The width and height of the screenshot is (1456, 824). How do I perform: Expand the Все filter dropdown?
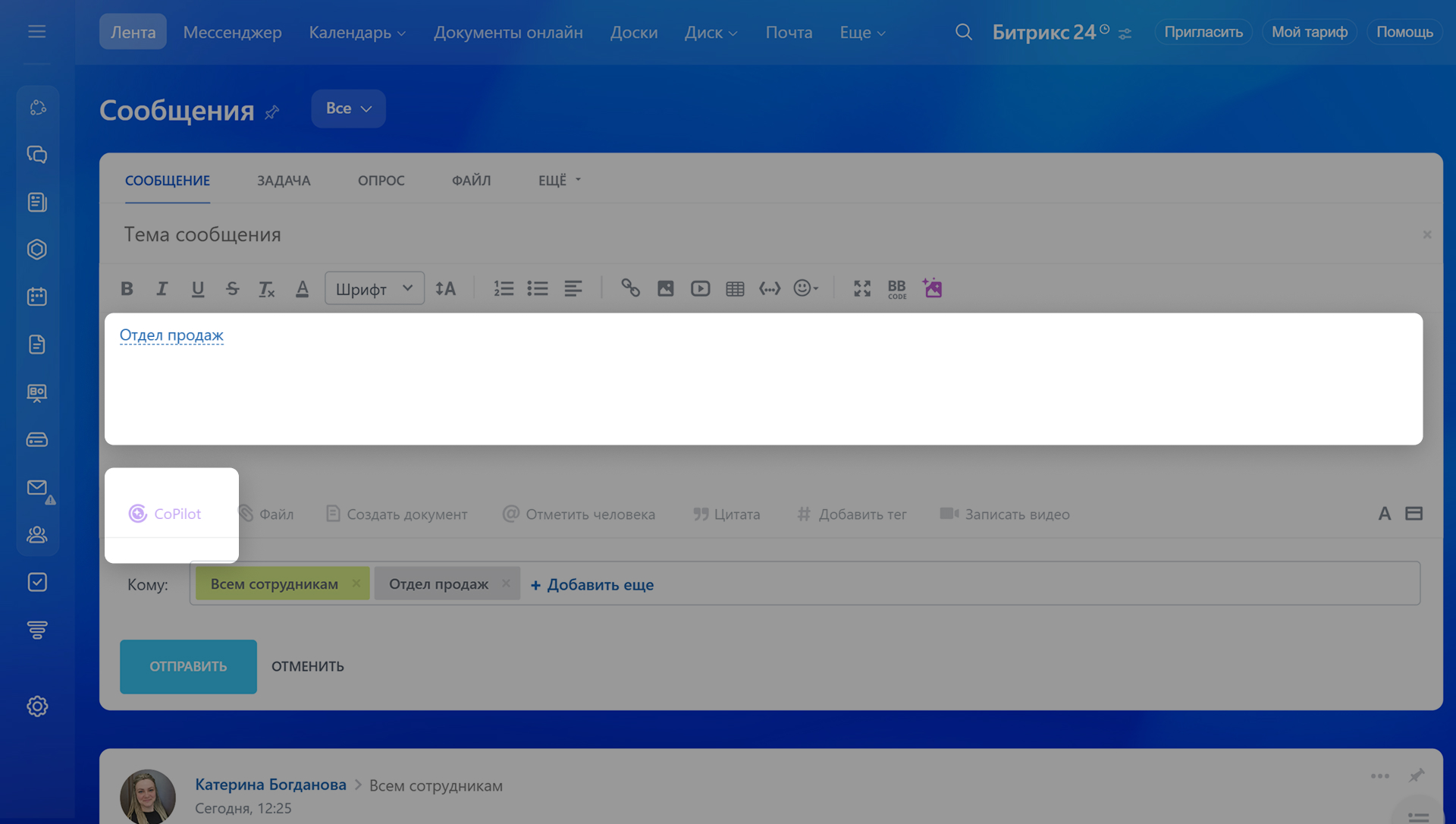[x=348, y=109]
